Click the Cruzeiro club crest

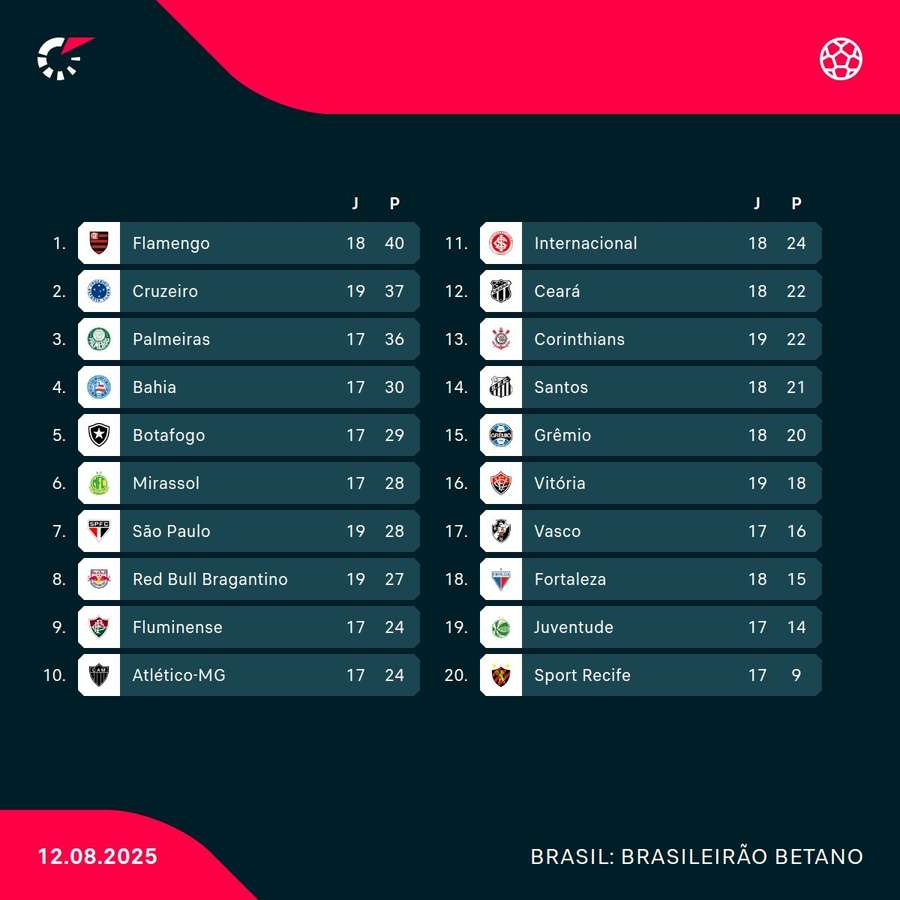(x=99, y=291)
